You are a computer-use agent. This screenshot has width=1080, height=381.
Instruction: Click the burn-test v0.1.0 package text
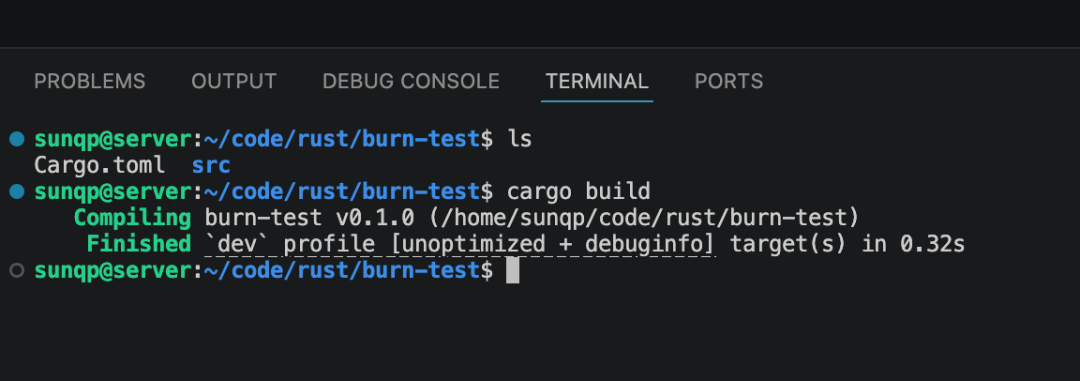(309, 218)
